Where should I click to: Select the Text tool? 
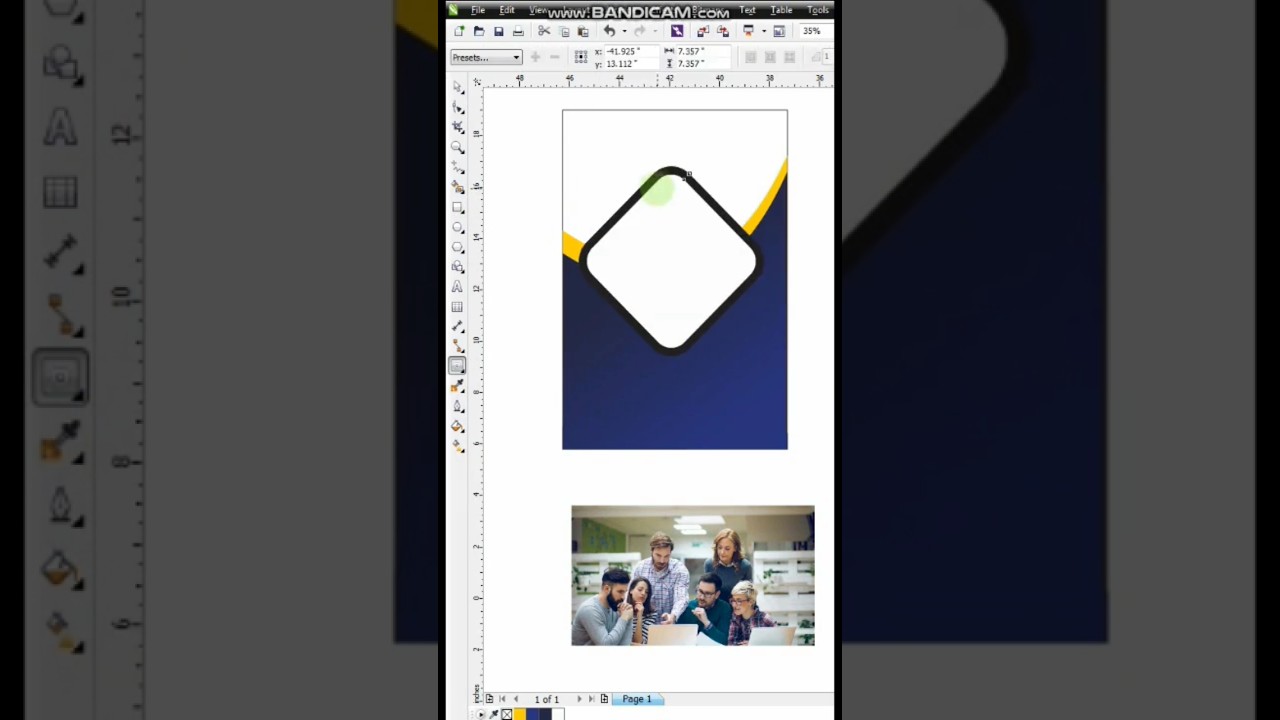pos(458,287)
